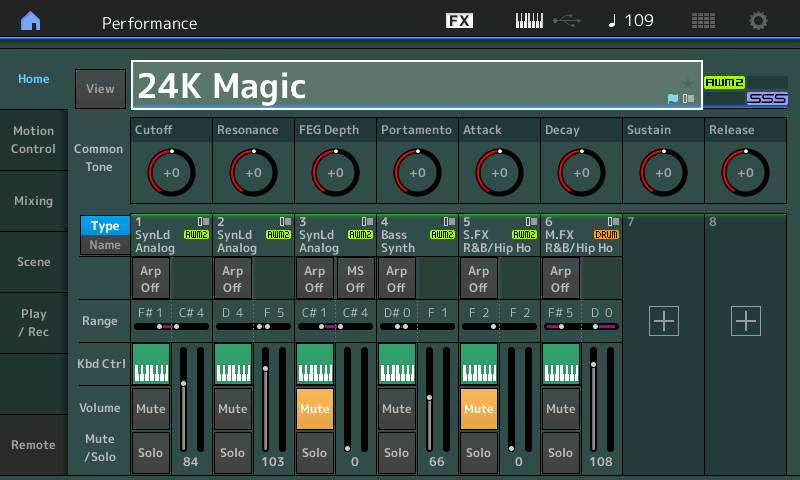800x480 pixels.
Task: Open the FX effect settings icon
Action: tap(459, 21)
